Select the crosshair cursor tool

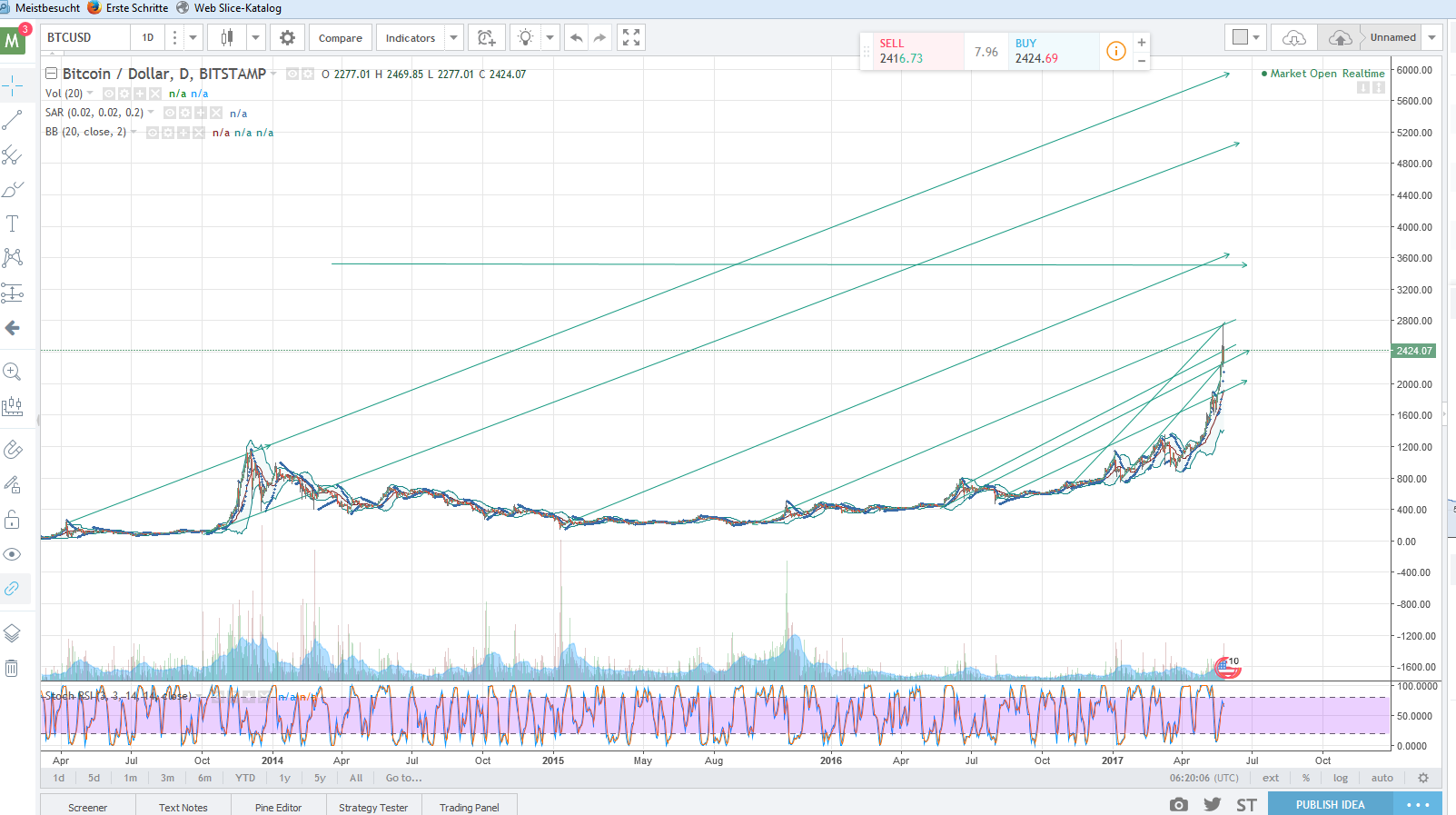tap(13, 87)
